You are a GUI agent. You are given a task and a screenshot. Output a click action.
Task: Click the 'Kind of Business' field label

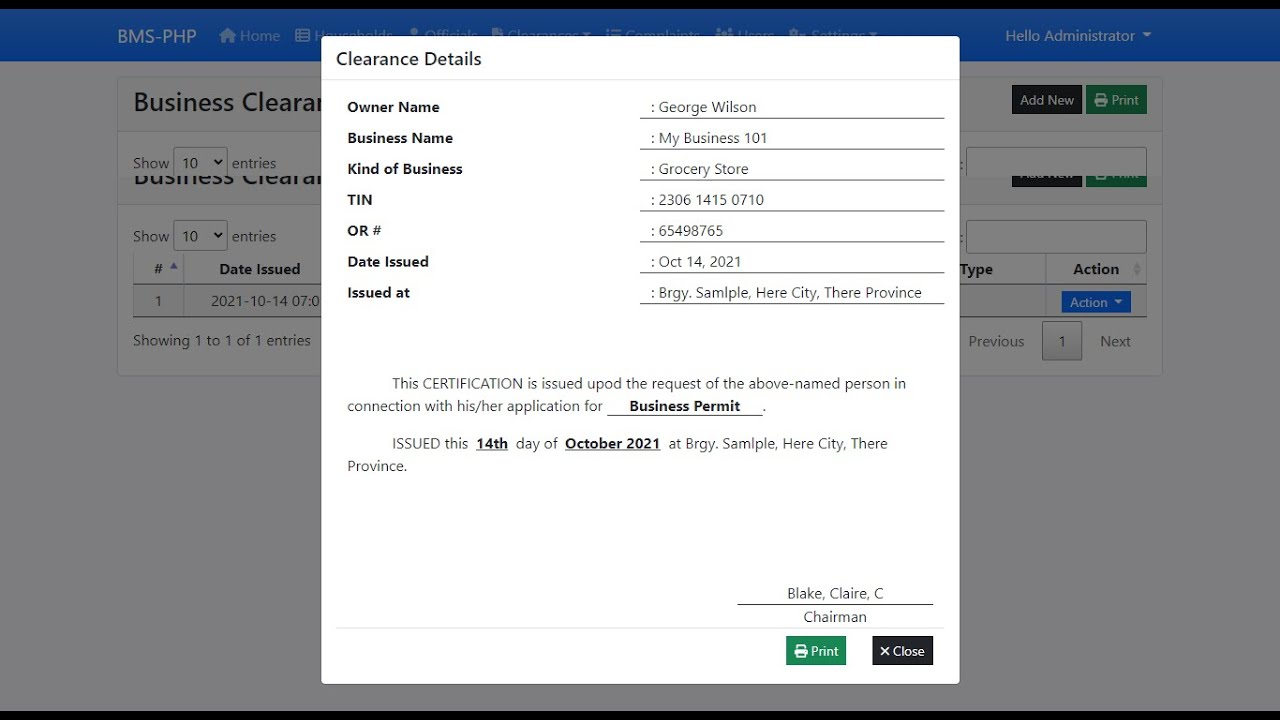click(x=405, y=169)
